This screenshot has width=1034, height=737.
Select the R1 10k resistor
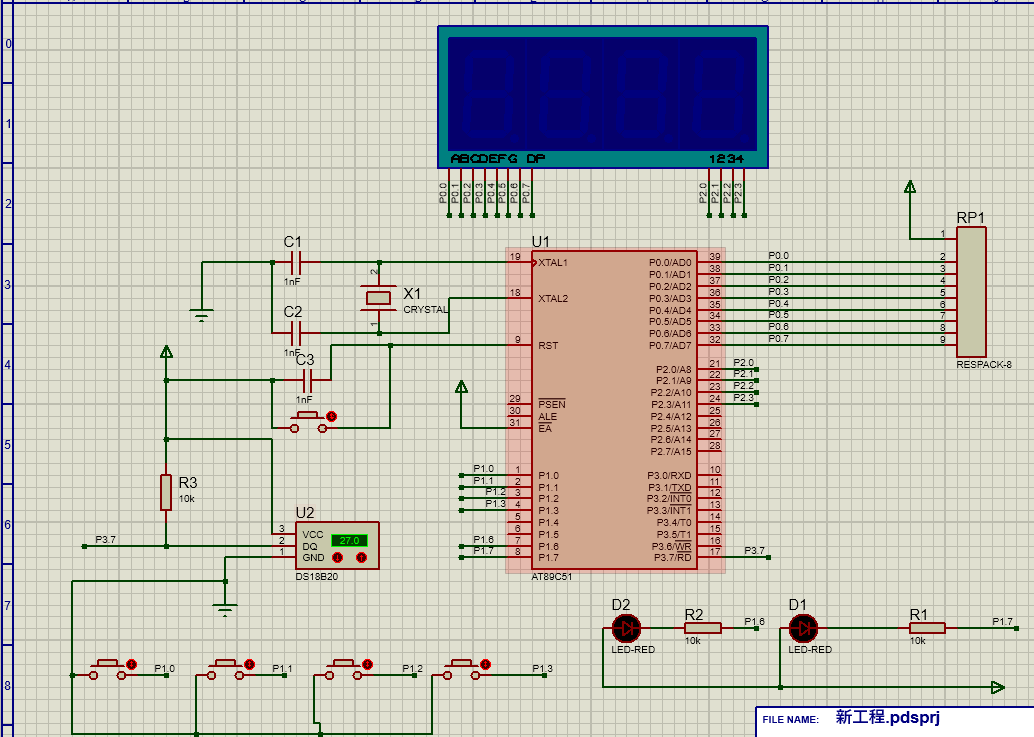(927, 629)
